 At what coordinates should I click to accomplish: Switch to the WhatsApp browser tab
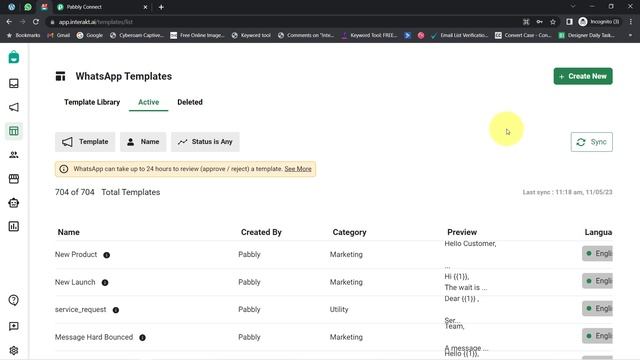[28, 7]
